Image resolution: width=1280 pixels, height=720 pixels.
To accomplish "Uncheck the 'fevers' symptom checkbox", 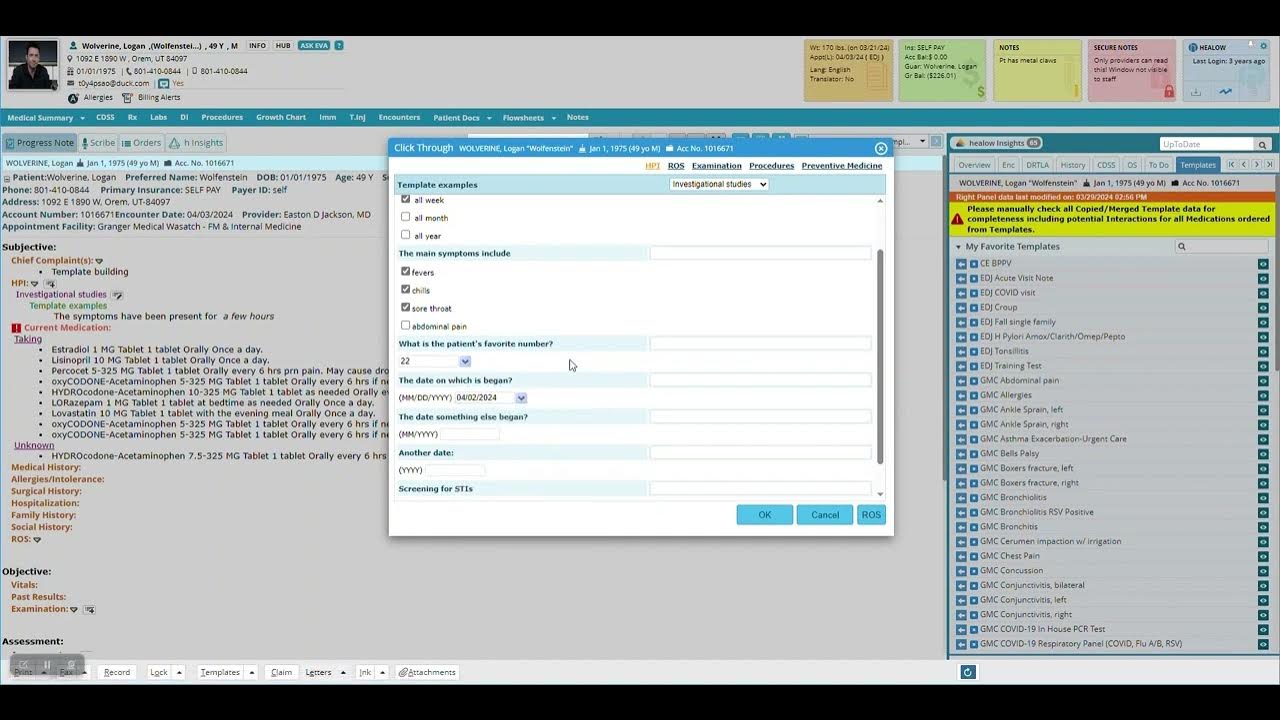I will 405,271.
